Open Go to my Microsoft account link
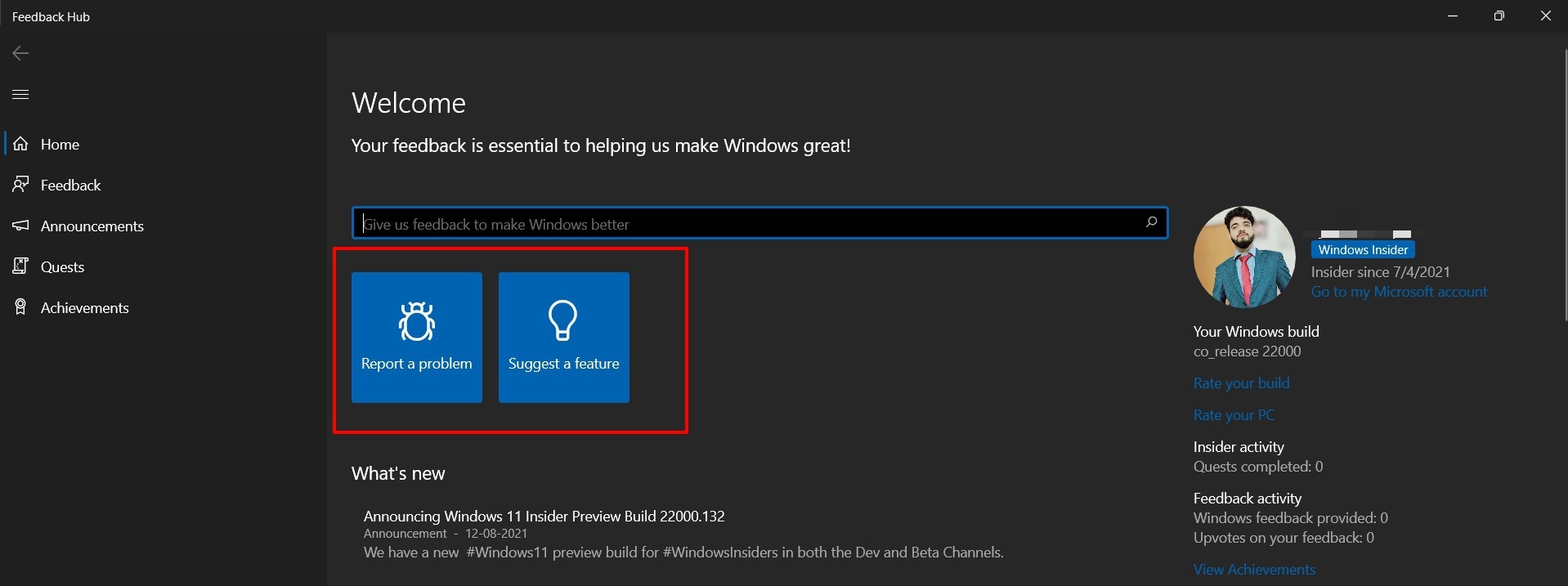 pyautogui.click(x=1399, y=292)
